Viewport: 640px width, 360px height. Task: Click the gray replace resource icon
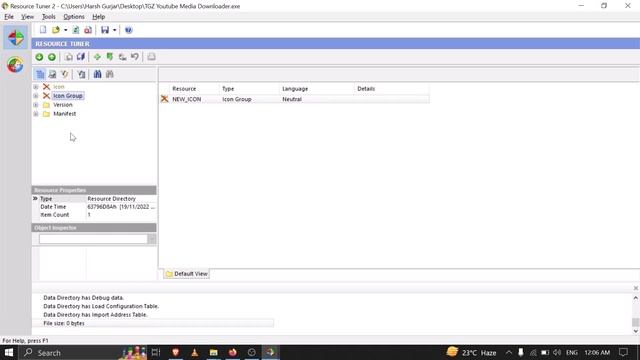[x=122, y=57]
